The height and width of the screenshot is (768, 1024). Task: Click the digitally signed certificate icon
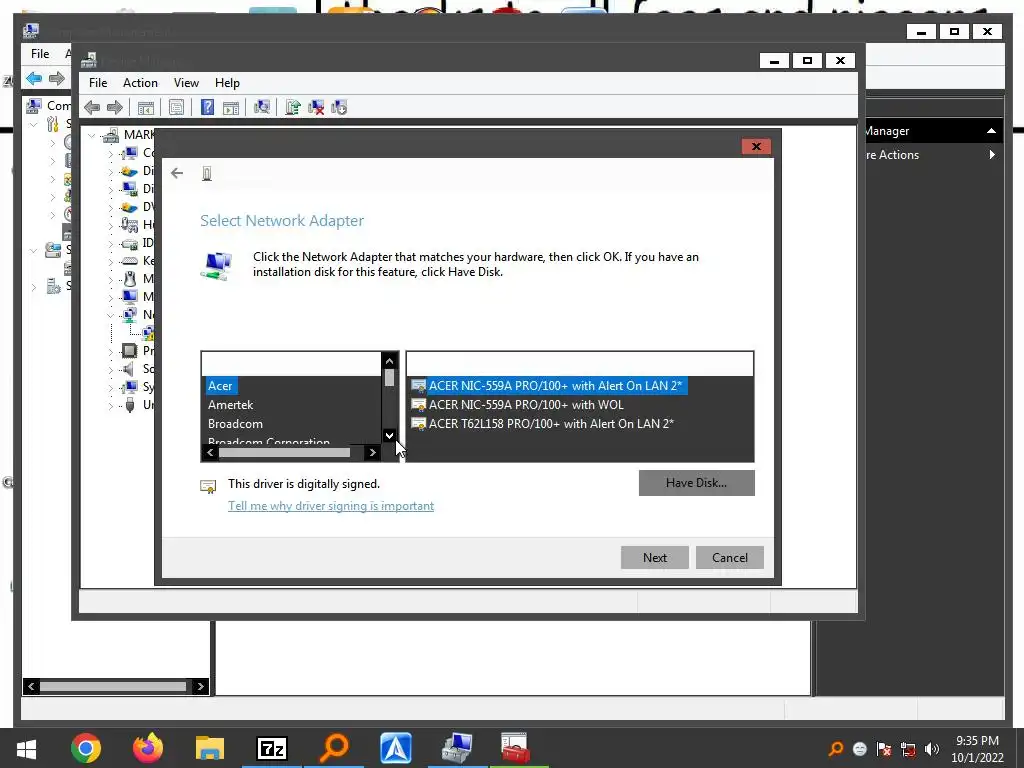click(x=208, y=487)
